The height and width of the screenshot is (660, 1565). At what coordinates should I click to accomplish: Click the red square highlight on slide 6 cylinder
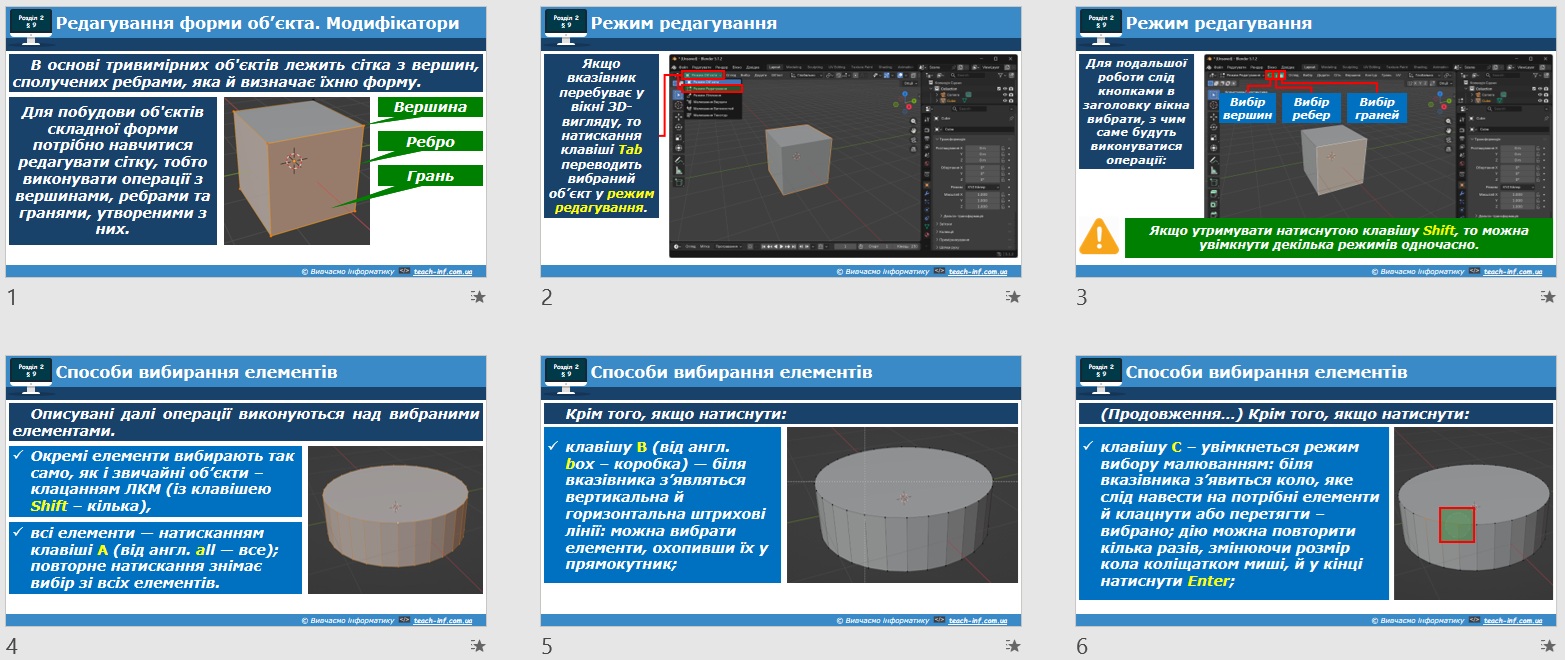coord(1457,524)
